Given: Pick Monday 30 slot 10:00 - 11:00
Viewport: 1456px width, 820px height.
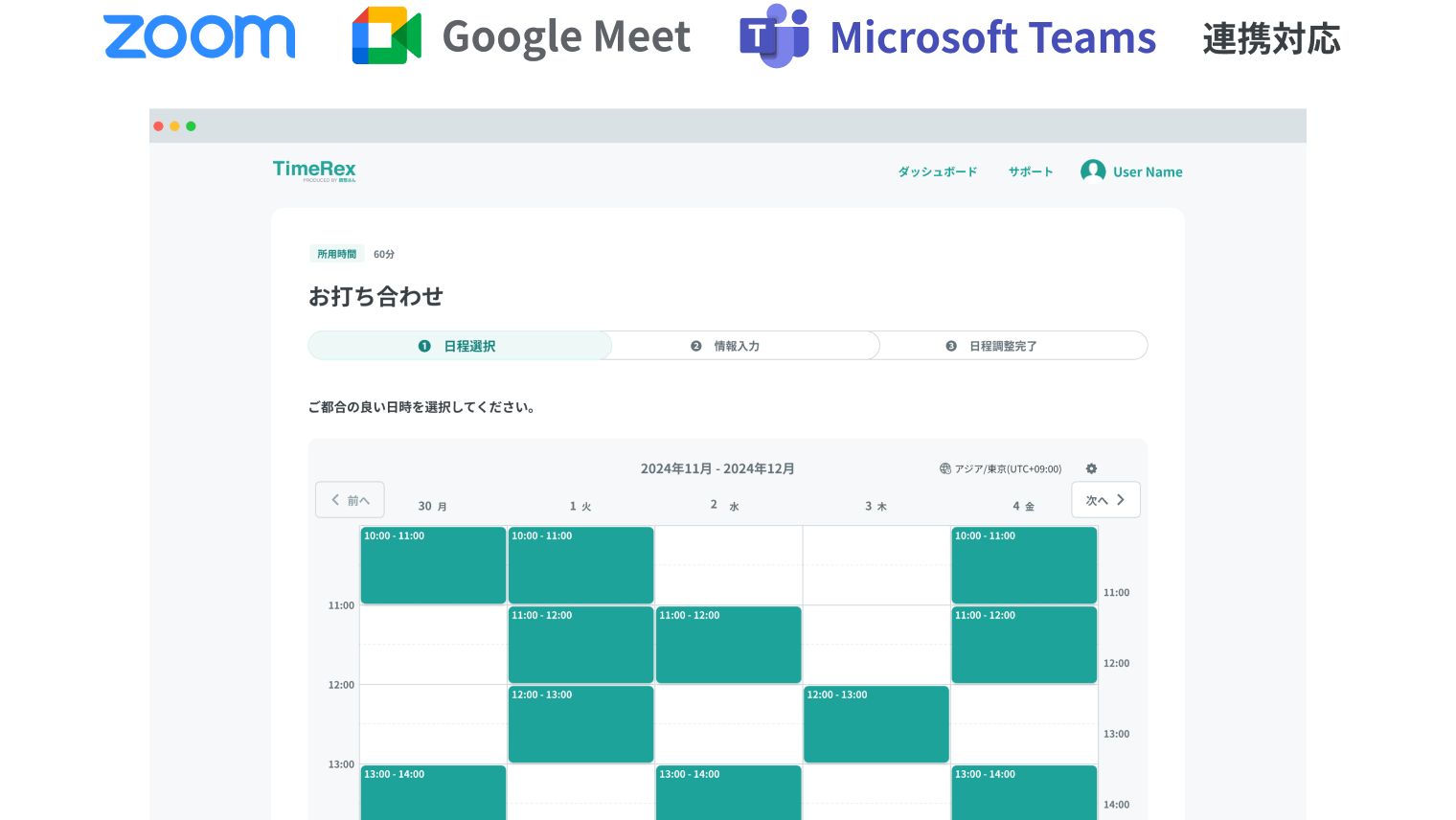Looking at the screenshot, I should (433, 565).
